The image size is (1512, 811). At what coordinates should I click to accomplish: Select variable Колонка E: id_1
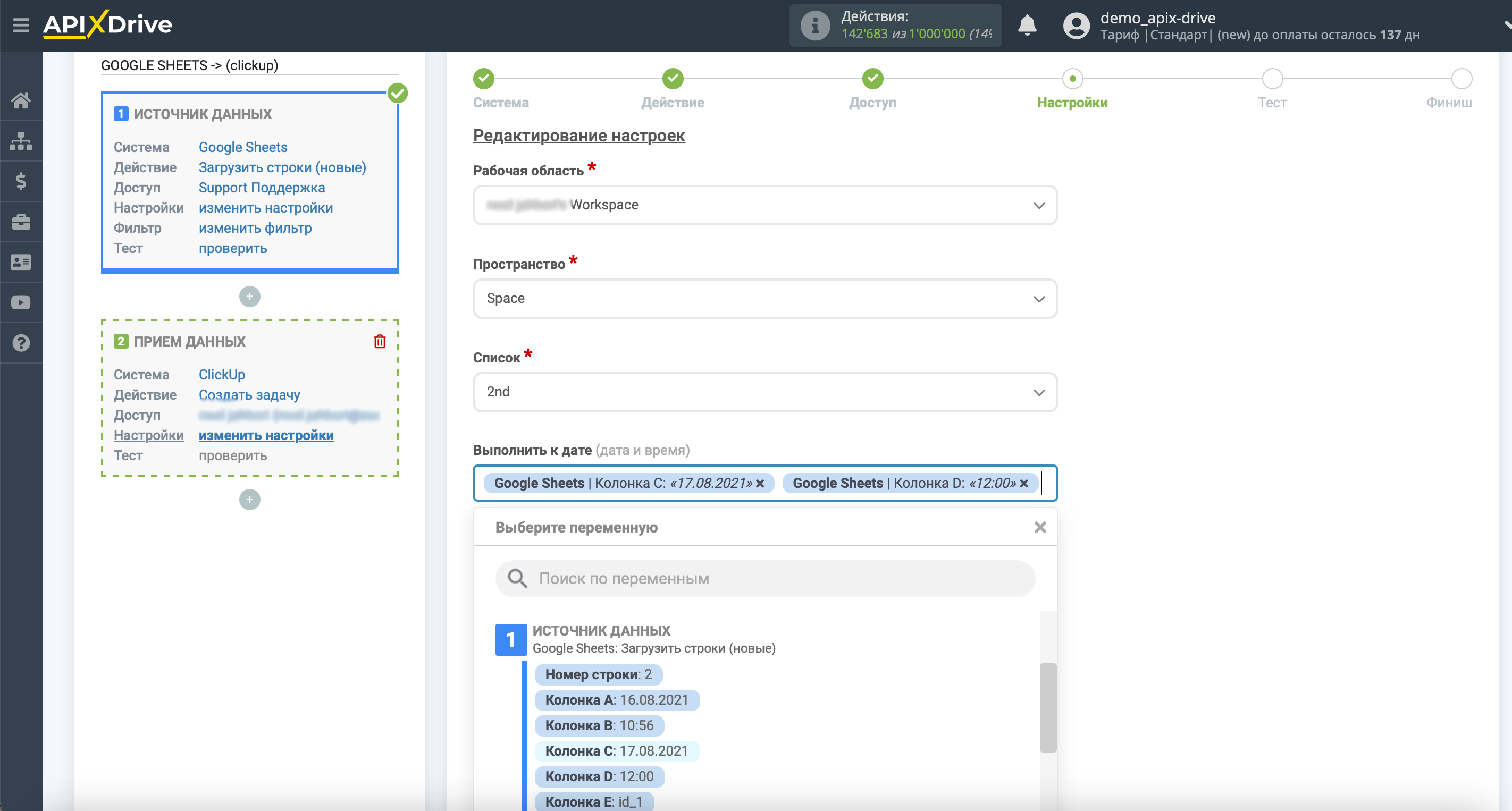594,801
